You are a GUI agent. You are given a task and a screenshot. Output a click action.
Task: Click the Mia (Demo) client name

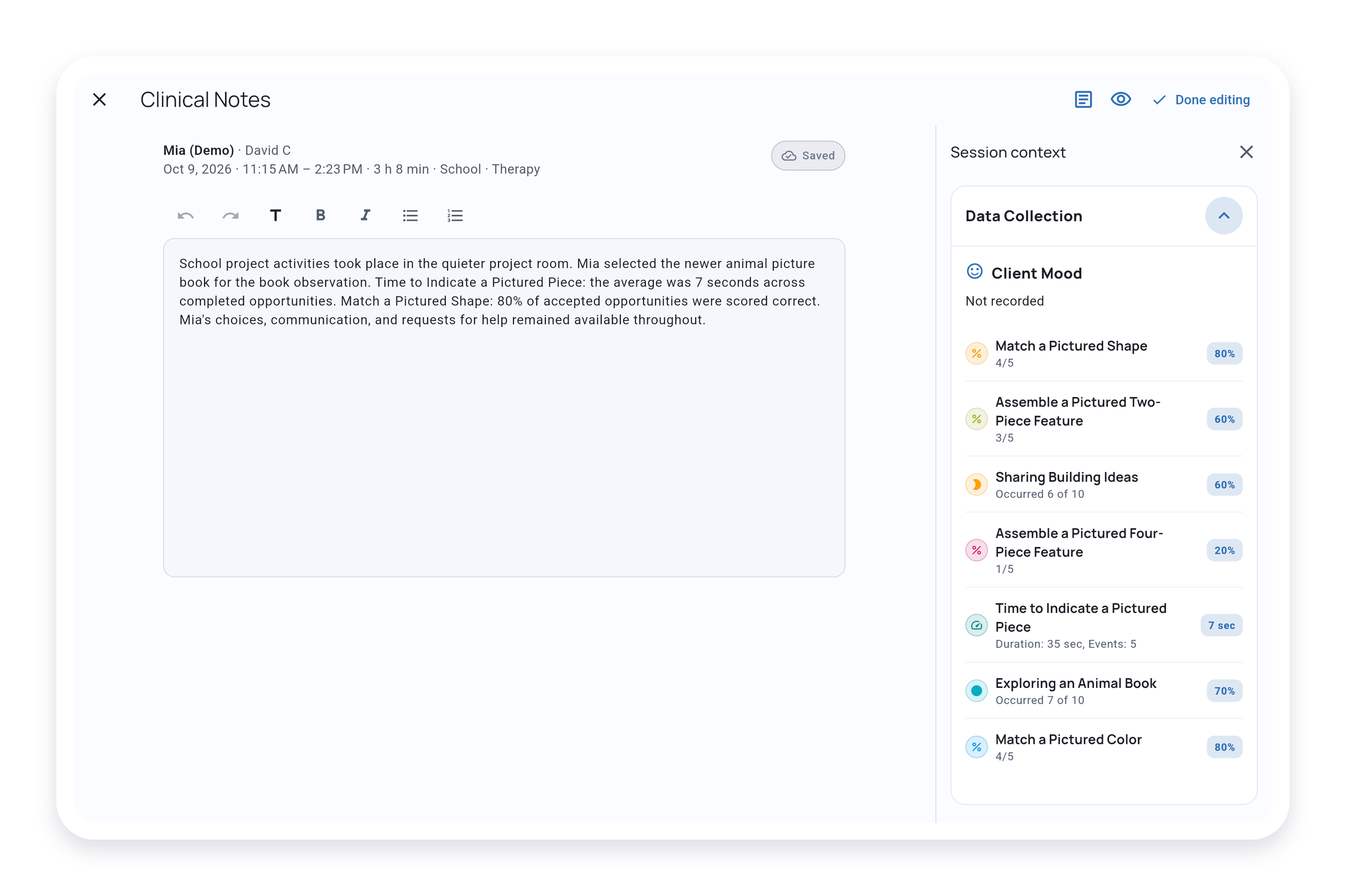pyautogui.click(x=199, y=151)
